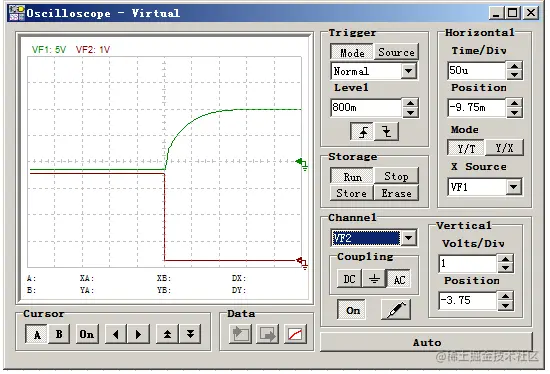Switch to Y/X display mode
This screenshot has width=550, height=374.
504,148
